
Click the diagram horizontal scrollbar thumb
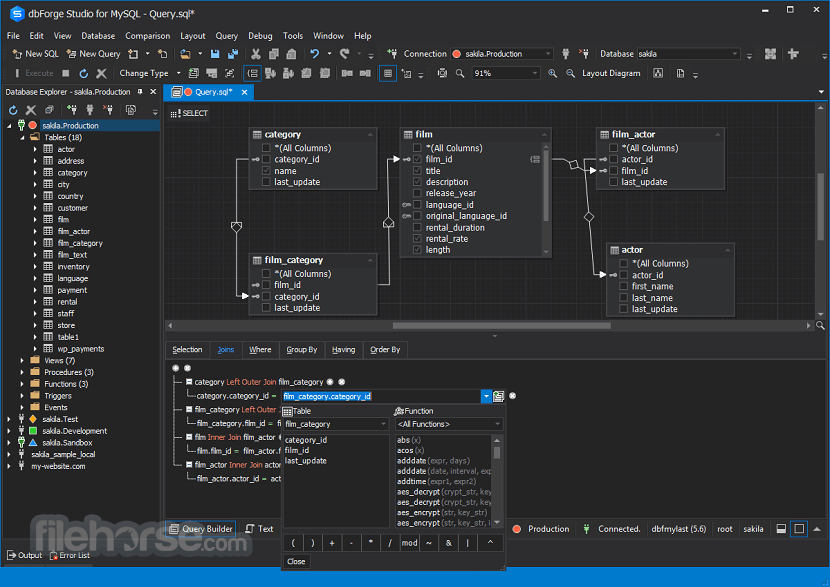[501, 326]
